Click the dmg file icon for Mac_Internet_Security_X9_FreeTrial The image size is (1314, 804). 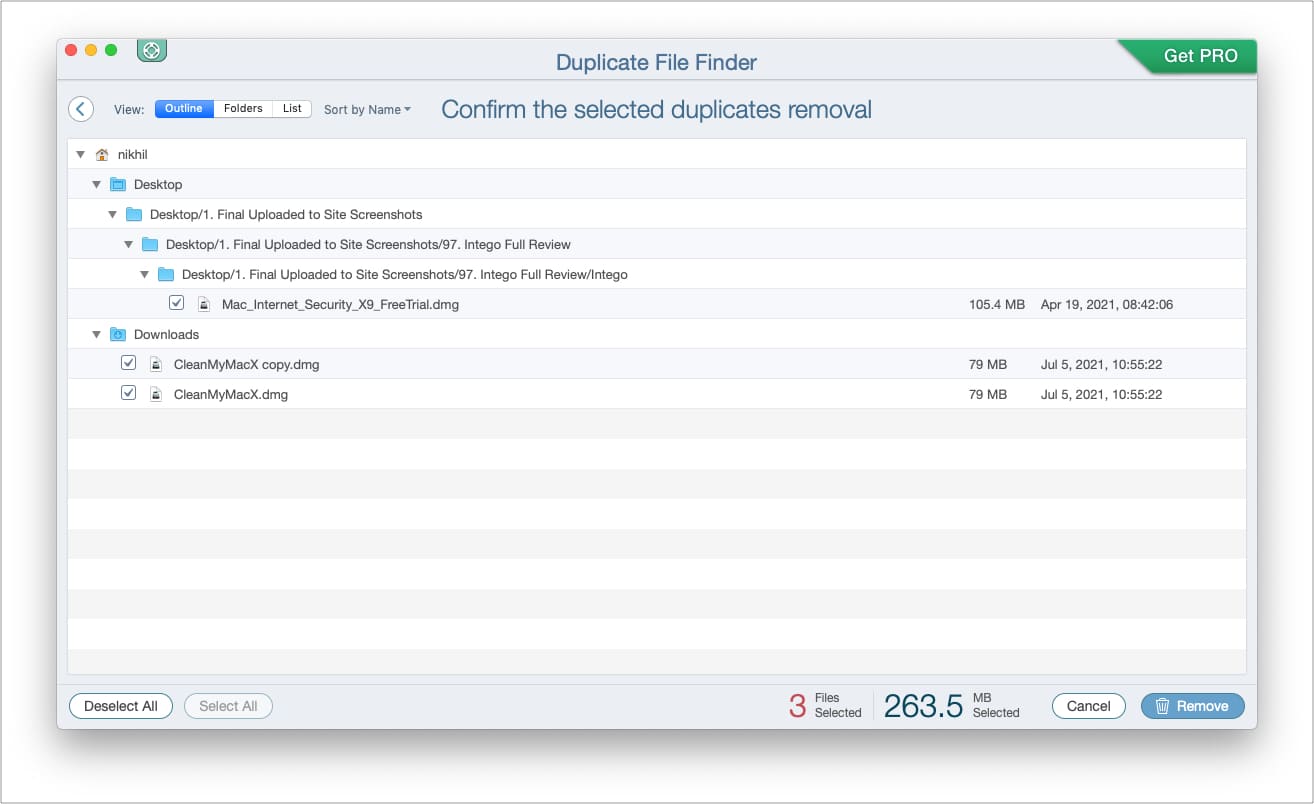204,304
